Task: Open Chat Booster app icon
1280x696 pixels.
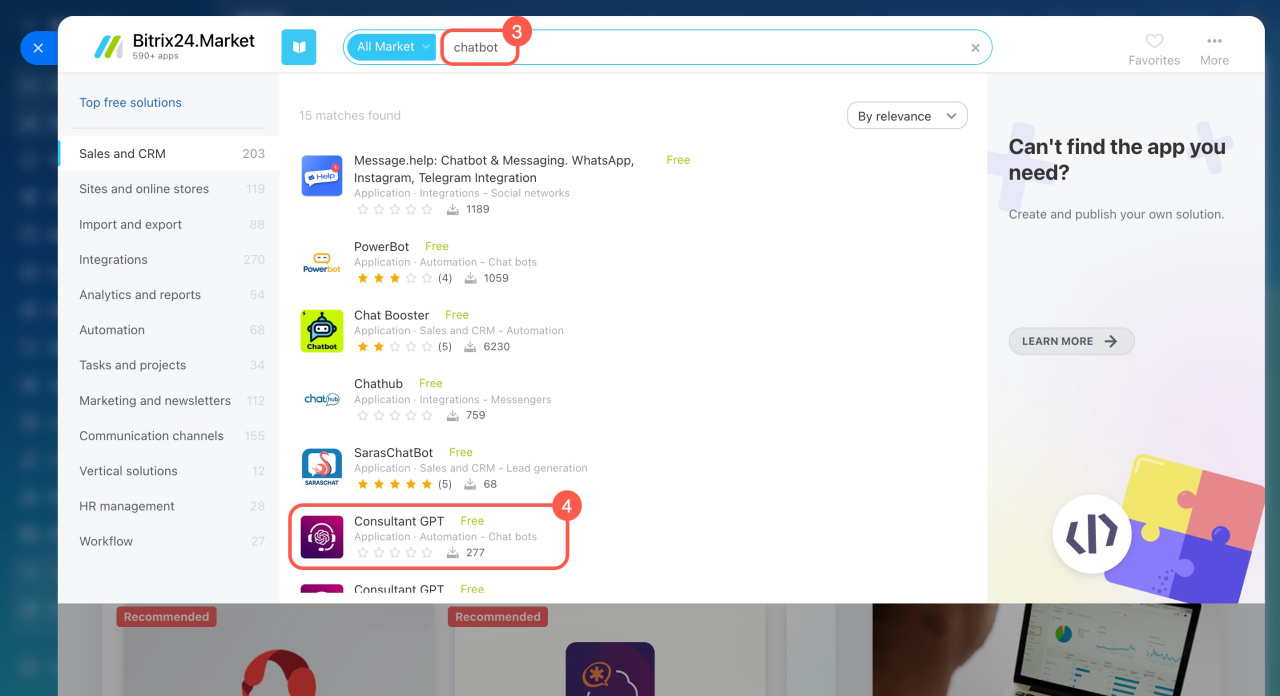Action: click(322, 331)
